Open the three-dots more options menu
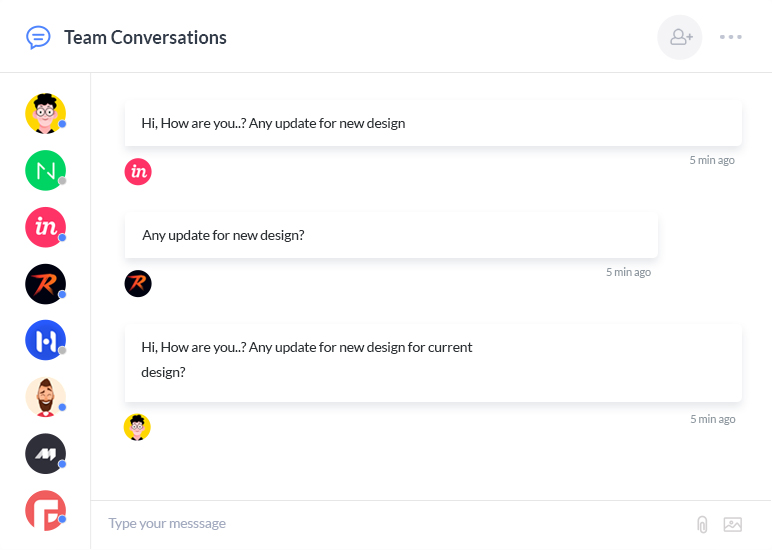The height and width of the screenshot is (550, 772). click(731, 37)
